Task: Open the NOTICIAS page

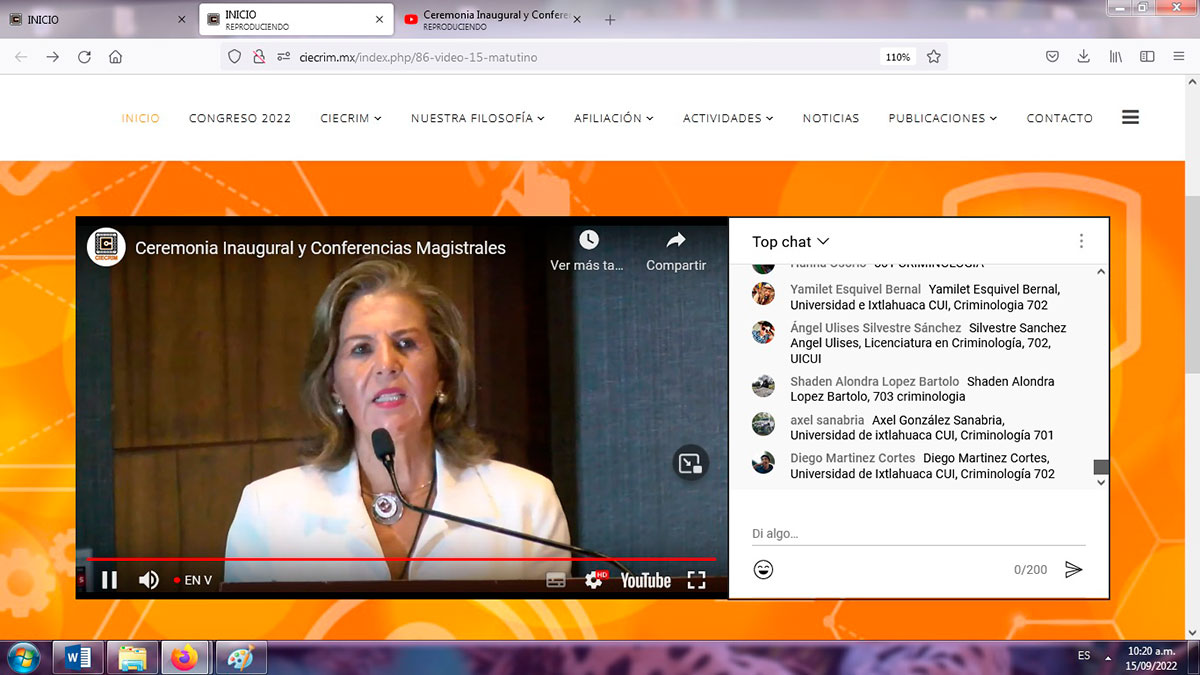Action: pyautogui.click(x=831, y=118)
